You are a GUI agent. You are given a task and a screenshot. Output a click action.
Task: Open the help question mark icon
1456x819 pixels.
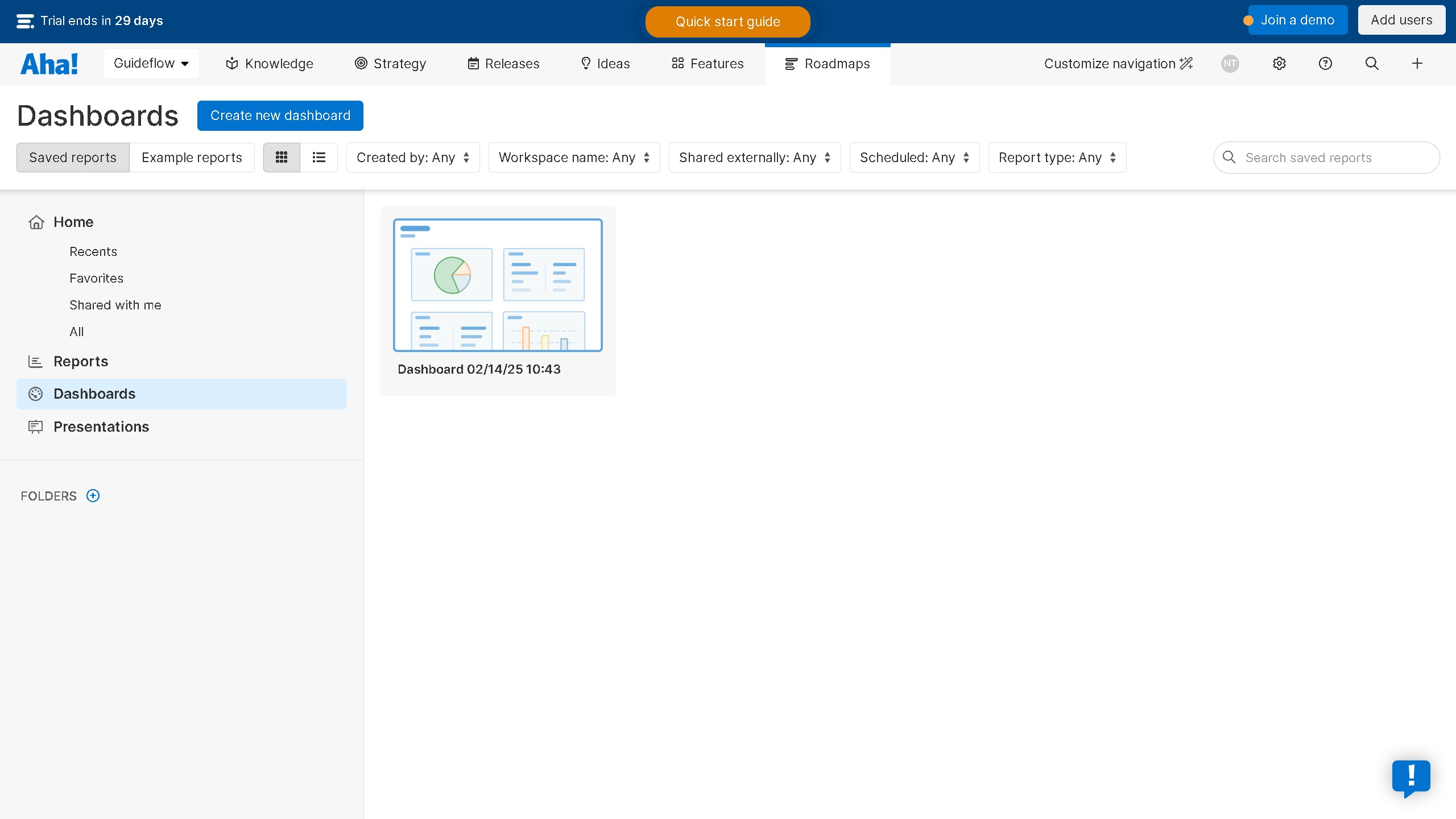pos(1325,64)
